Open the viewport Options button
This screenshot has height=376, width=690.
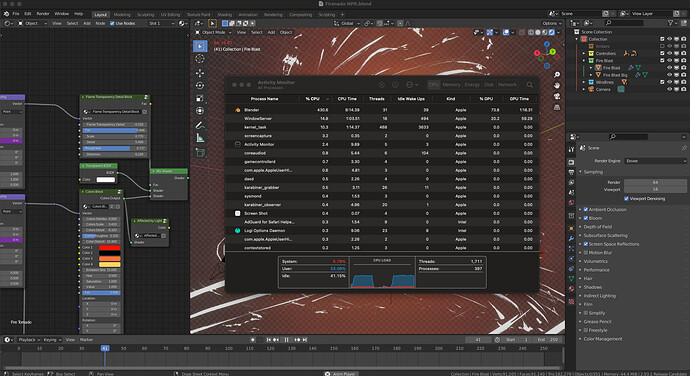pos(551,23)
